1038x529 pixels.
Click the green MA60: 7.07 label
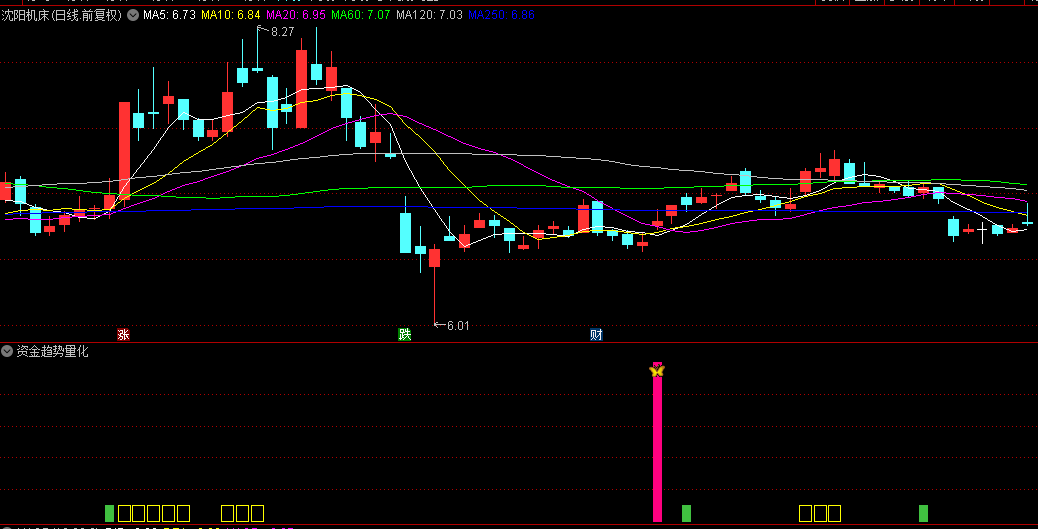(x=361, y=15)
